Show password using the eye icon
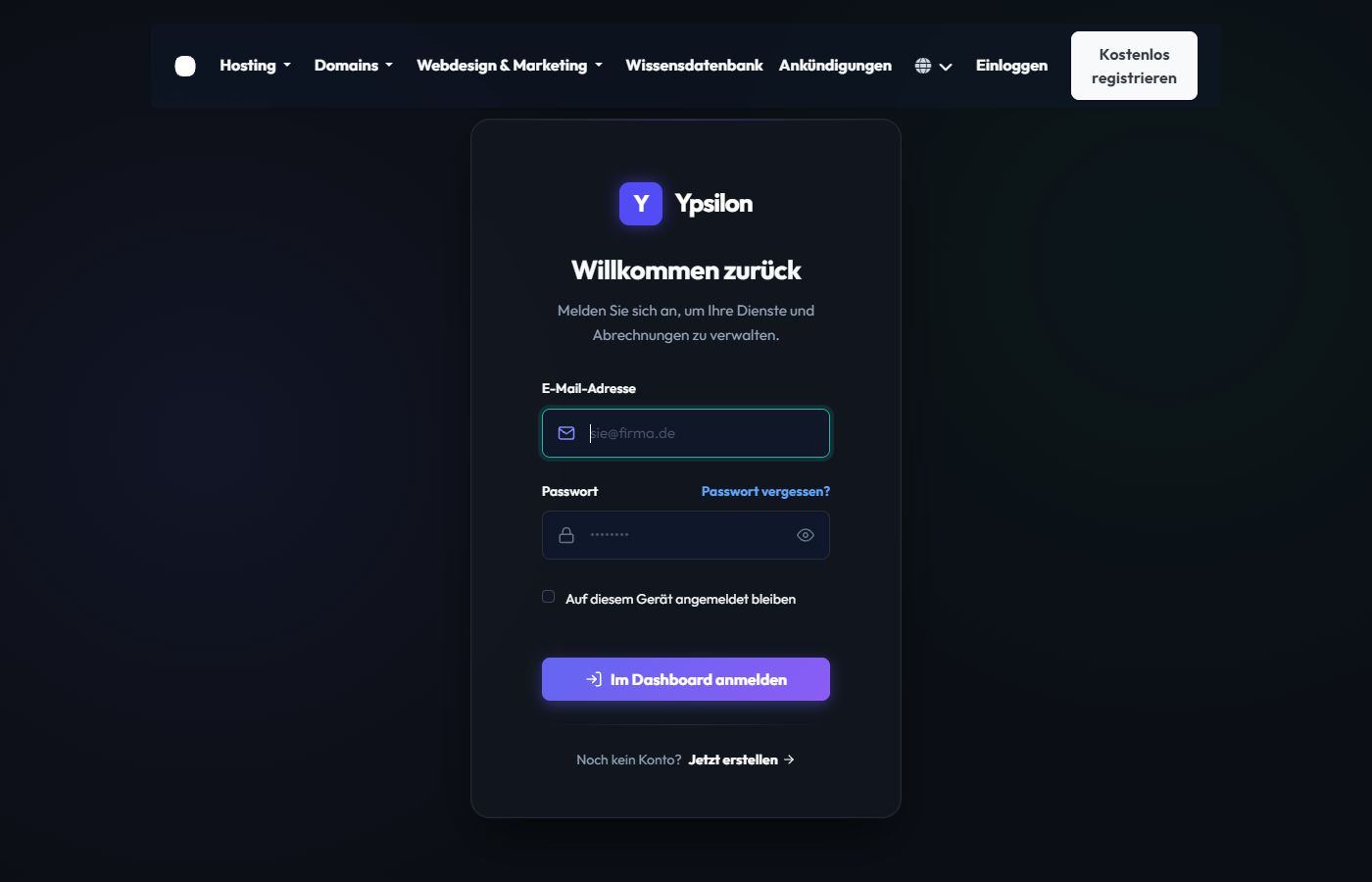 [806, 535]
